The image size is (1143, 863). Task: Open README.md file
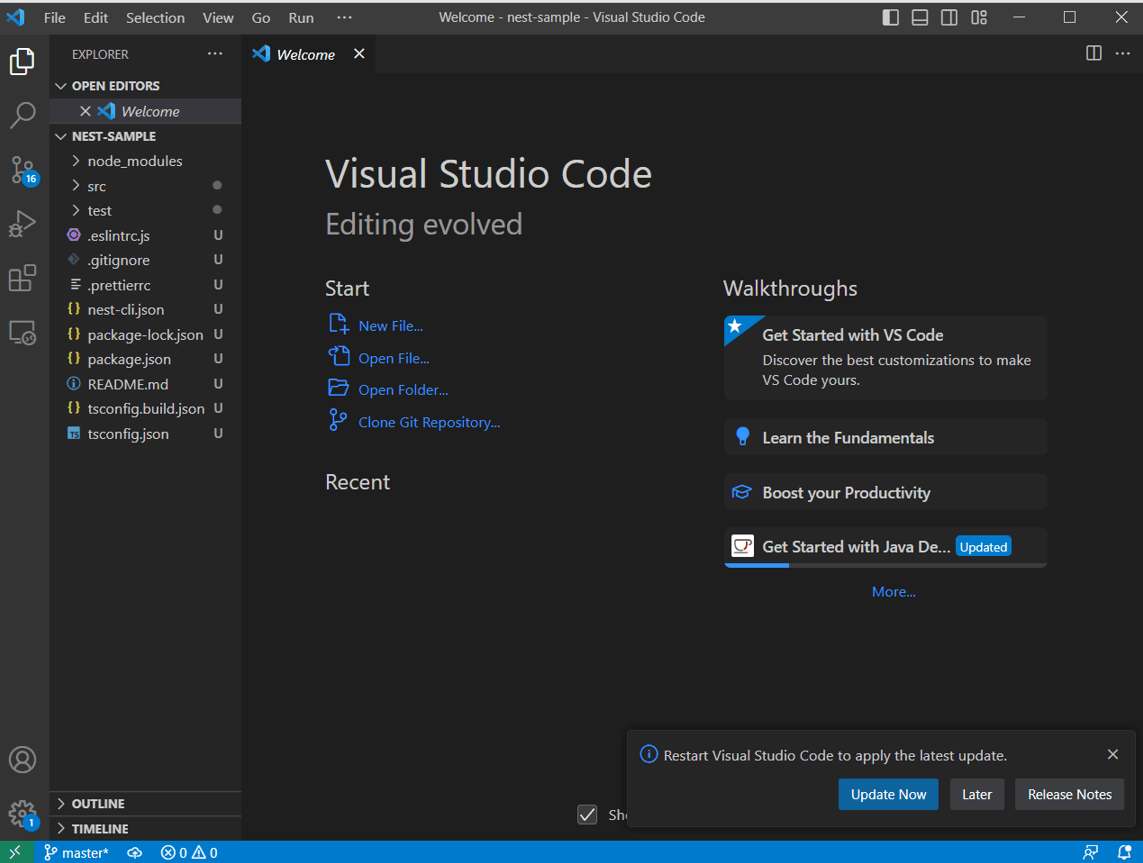point(145,384)
